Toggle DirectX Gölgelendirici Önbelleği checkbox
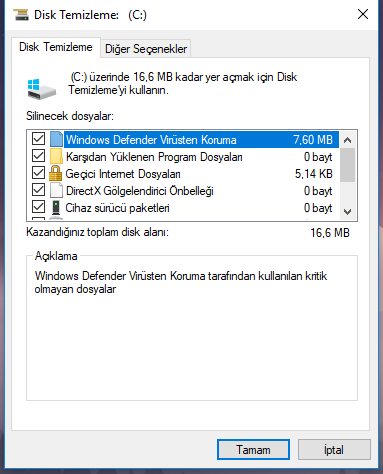 pos(38,190)
